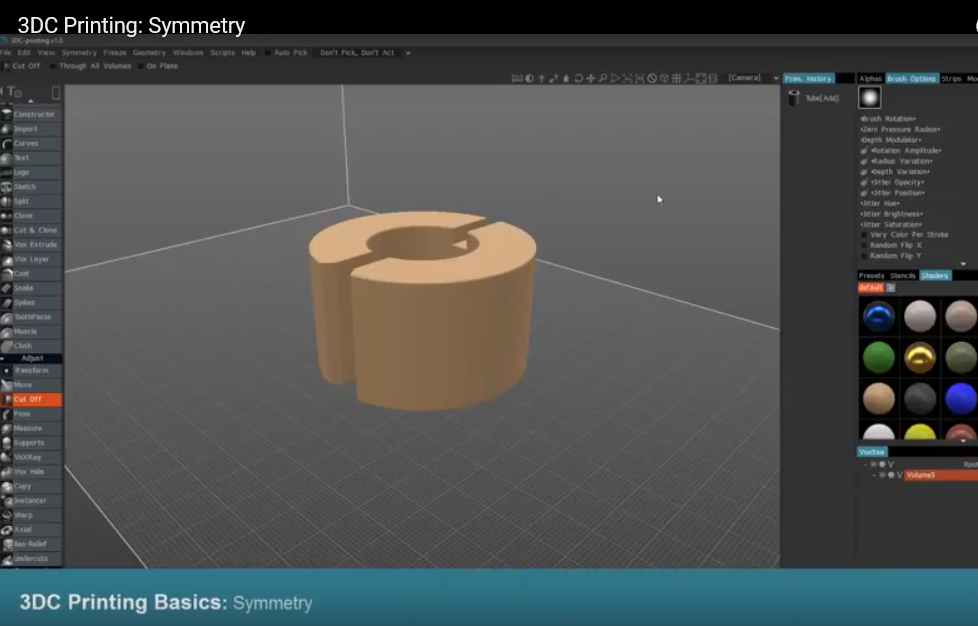Select the ToothPaste tool

[x=31, y=317]
